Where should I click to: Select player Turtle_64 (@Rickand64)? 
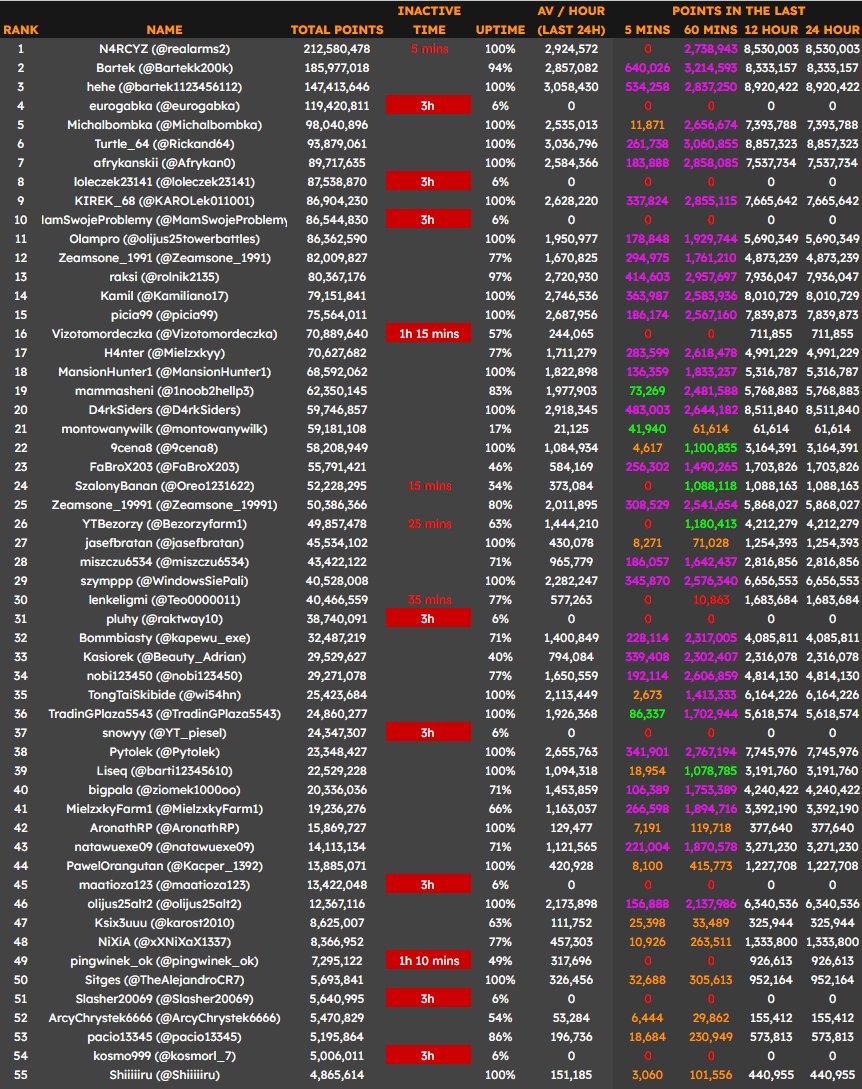point(165,144)
